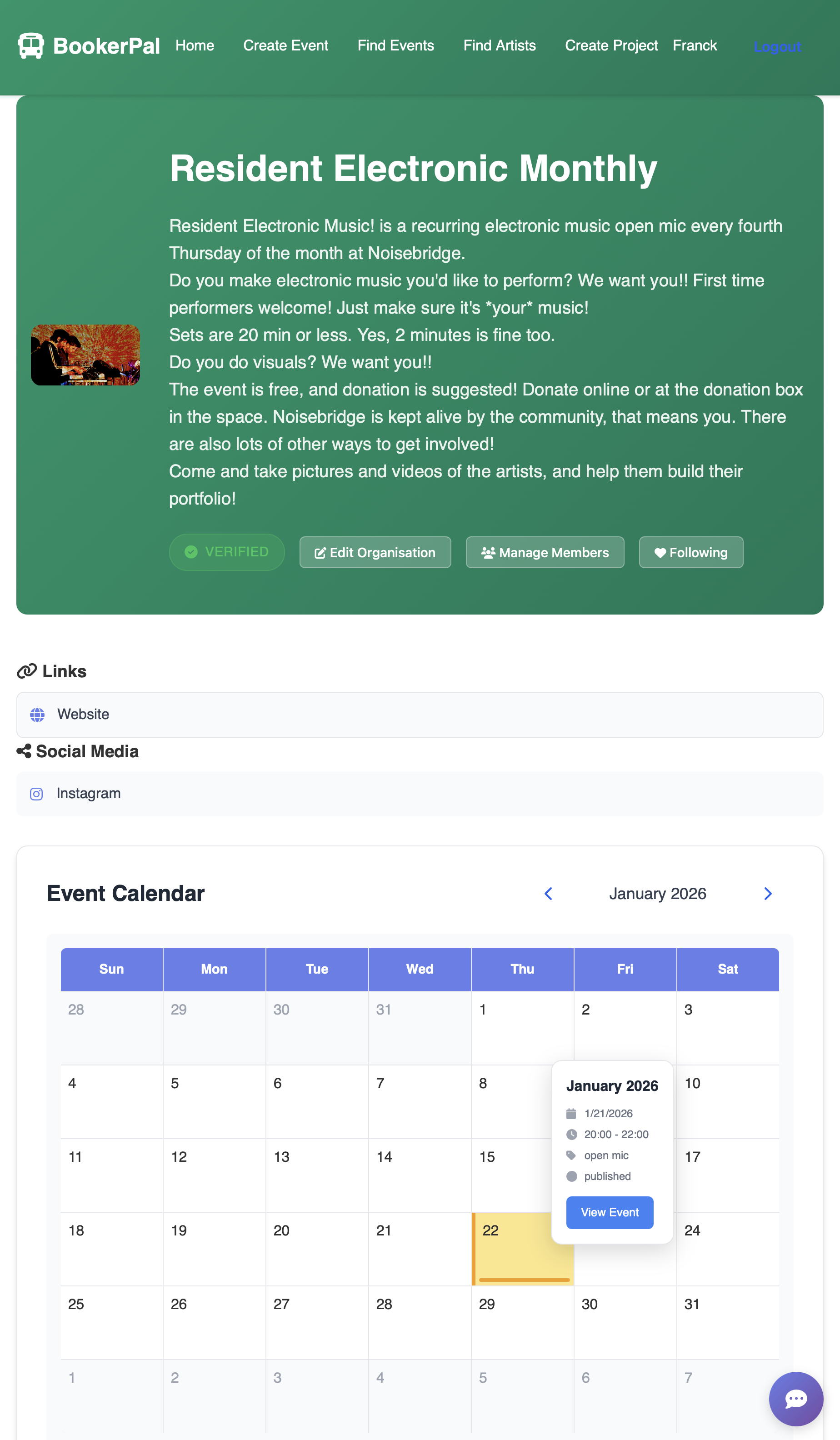
Task: Advance to February with right chevron
Action: point(768,893)
